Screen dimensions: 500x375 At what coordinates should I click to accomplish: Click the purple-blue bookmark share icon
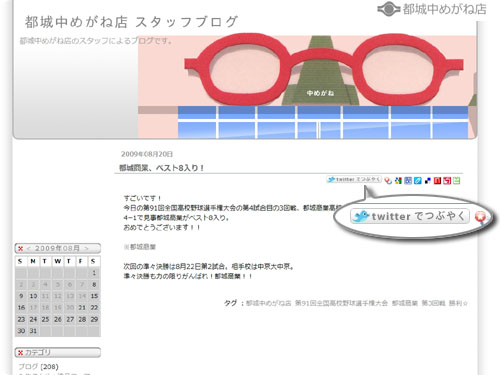click(408, 181)
